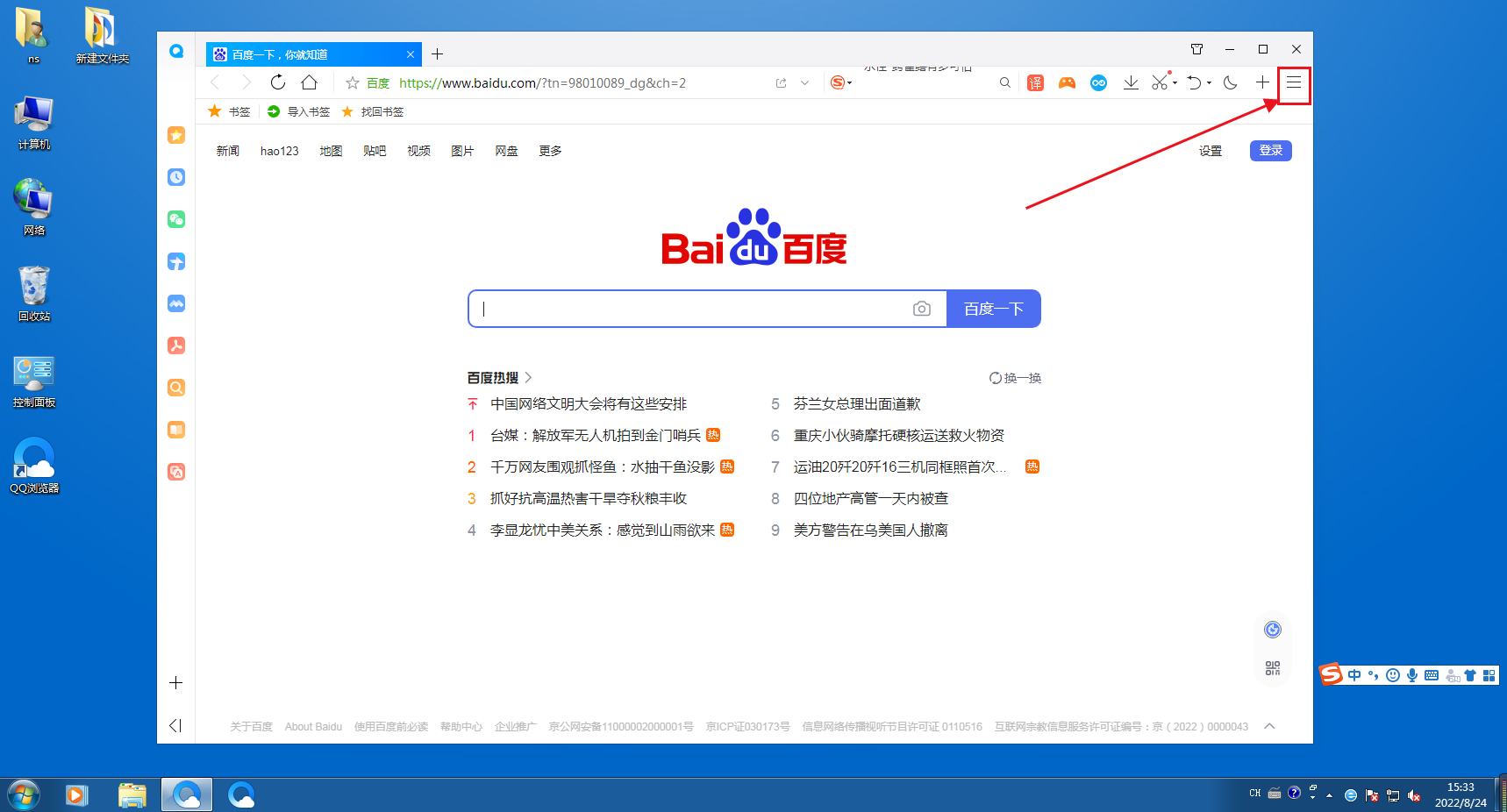Open the 图片 navigation link
Viewport: 1507px width, 812px height.
coord(462,151)
